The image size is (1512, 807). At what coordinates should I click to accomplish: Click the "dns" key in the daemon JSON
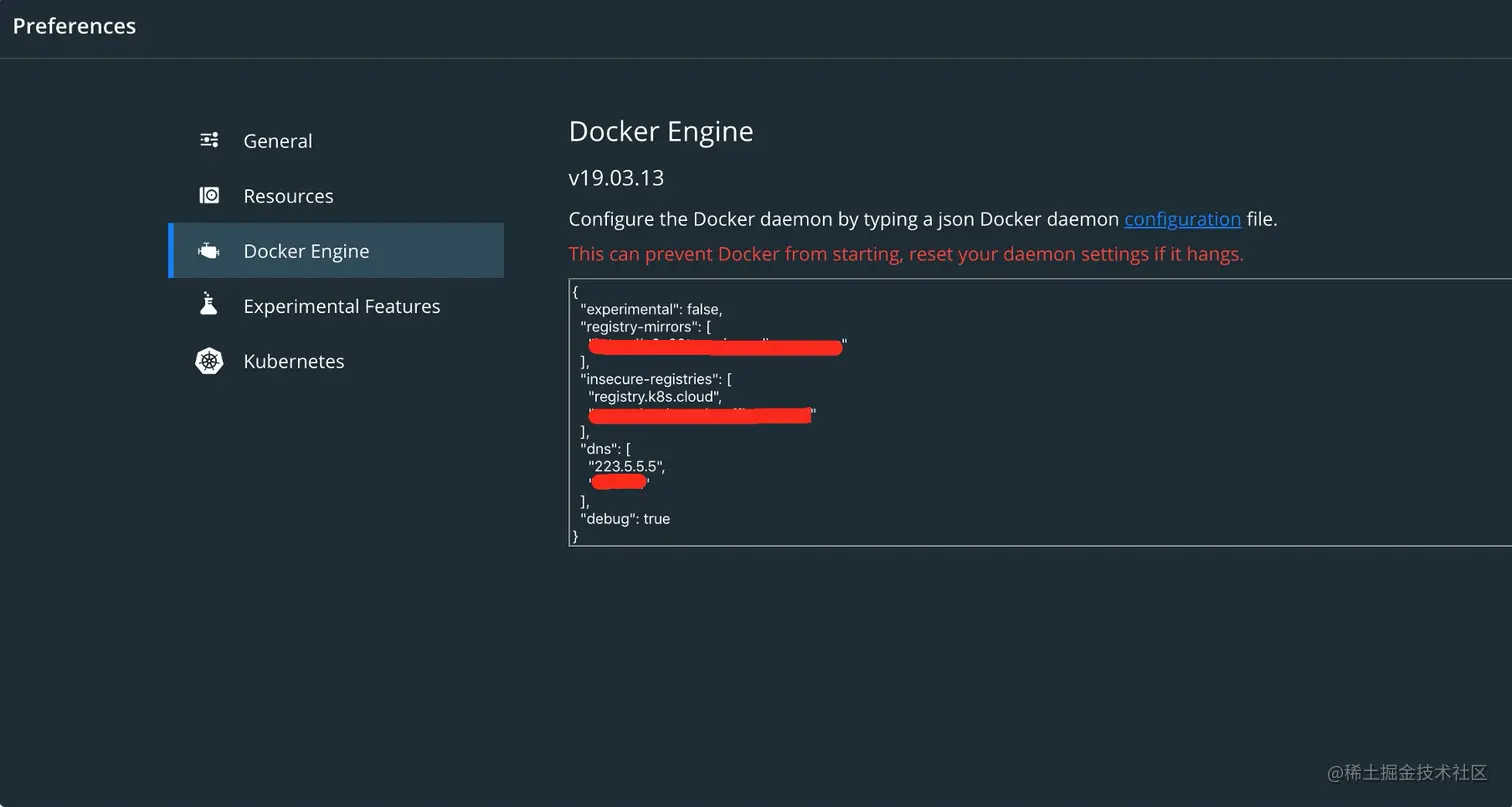click(599, 449)
